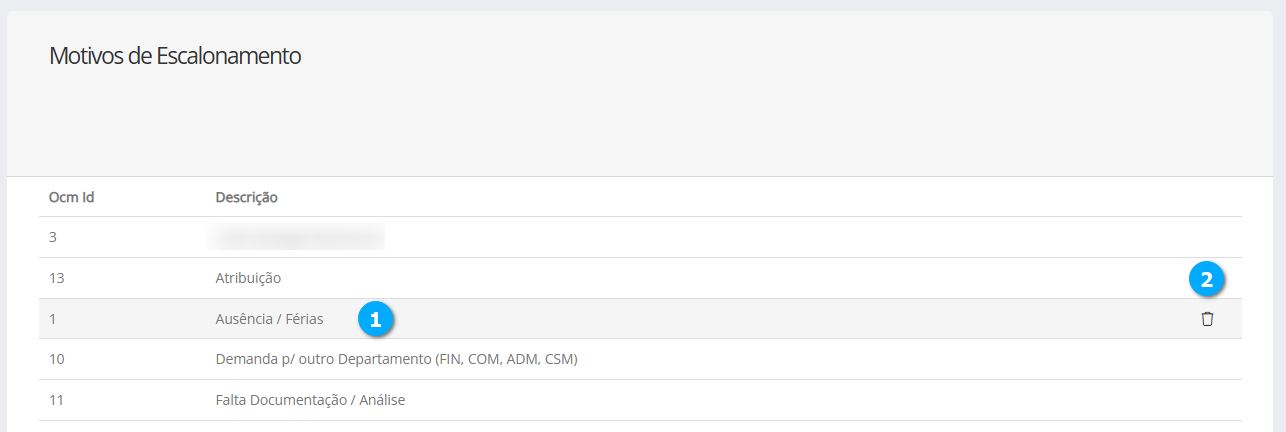Open the Demanda p/ outro Departamento entry
Screen dimensions: 1286x432
(x=396, y=359)
